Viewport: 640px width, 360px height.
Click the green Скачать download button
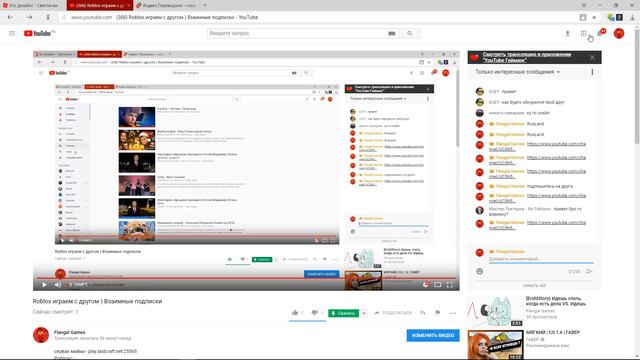click(343, 313)
